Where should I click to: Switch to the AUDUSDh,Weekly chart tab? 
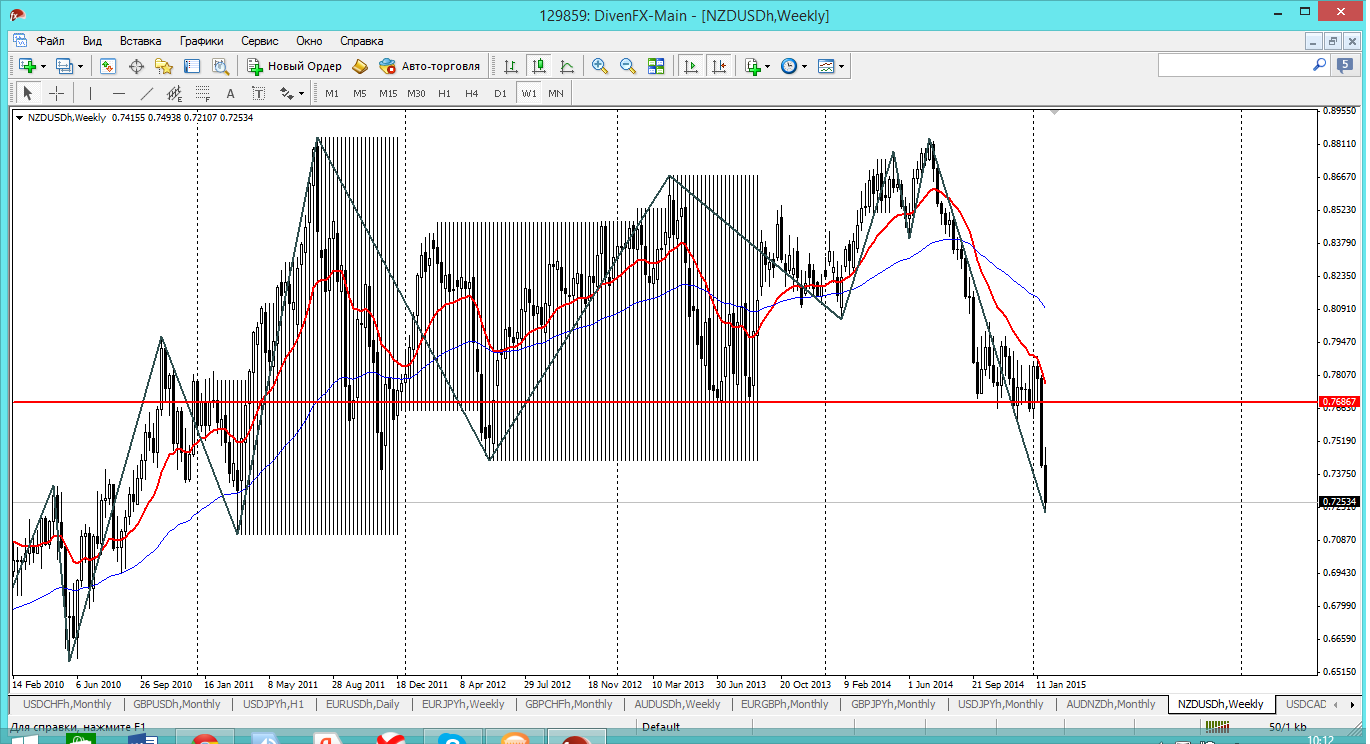(x=677, y=704)
